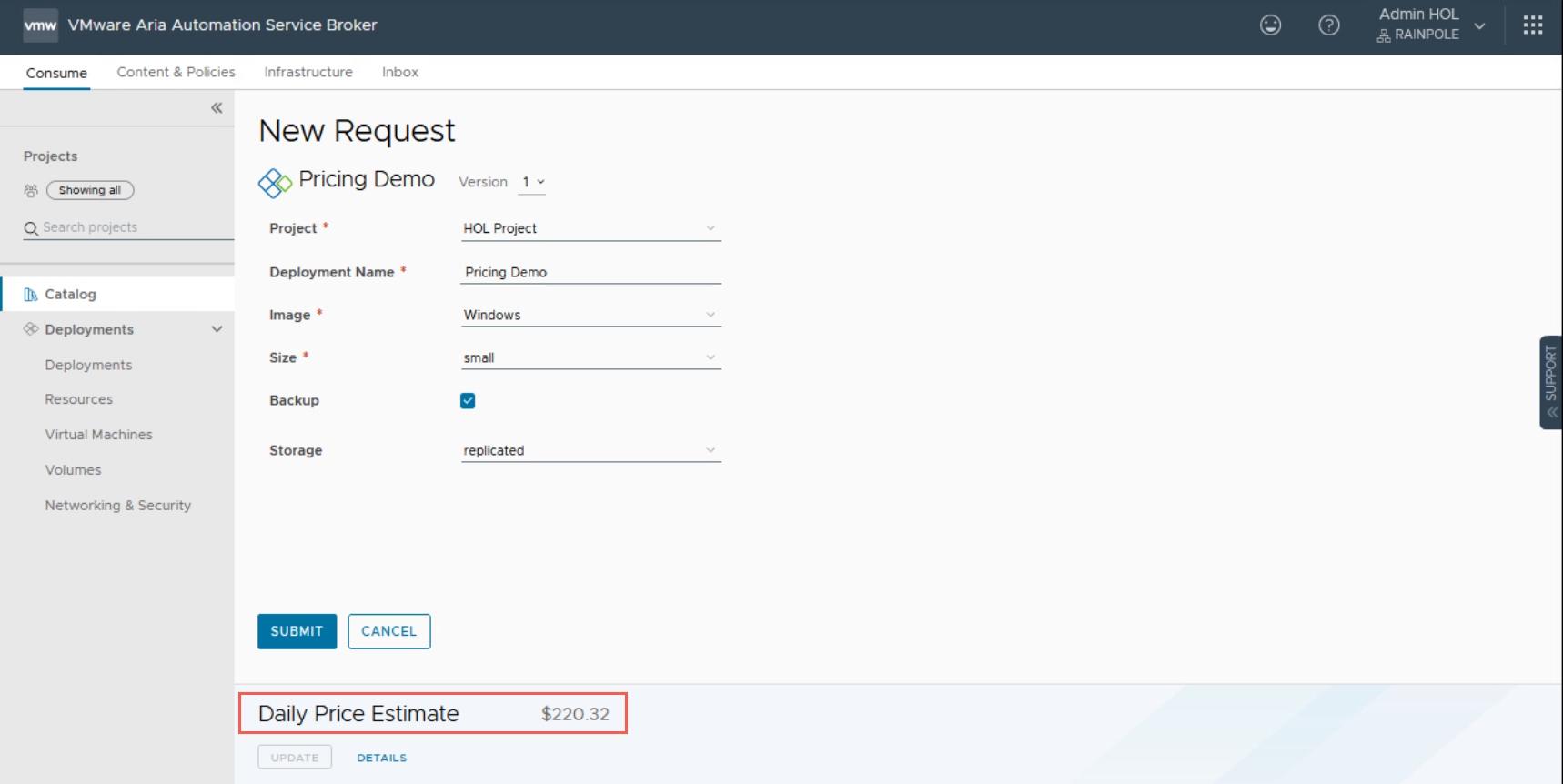Viewport: 1563px width, 784px height.
Task: Switch to the Content & Policies tab
Action: 176,72
